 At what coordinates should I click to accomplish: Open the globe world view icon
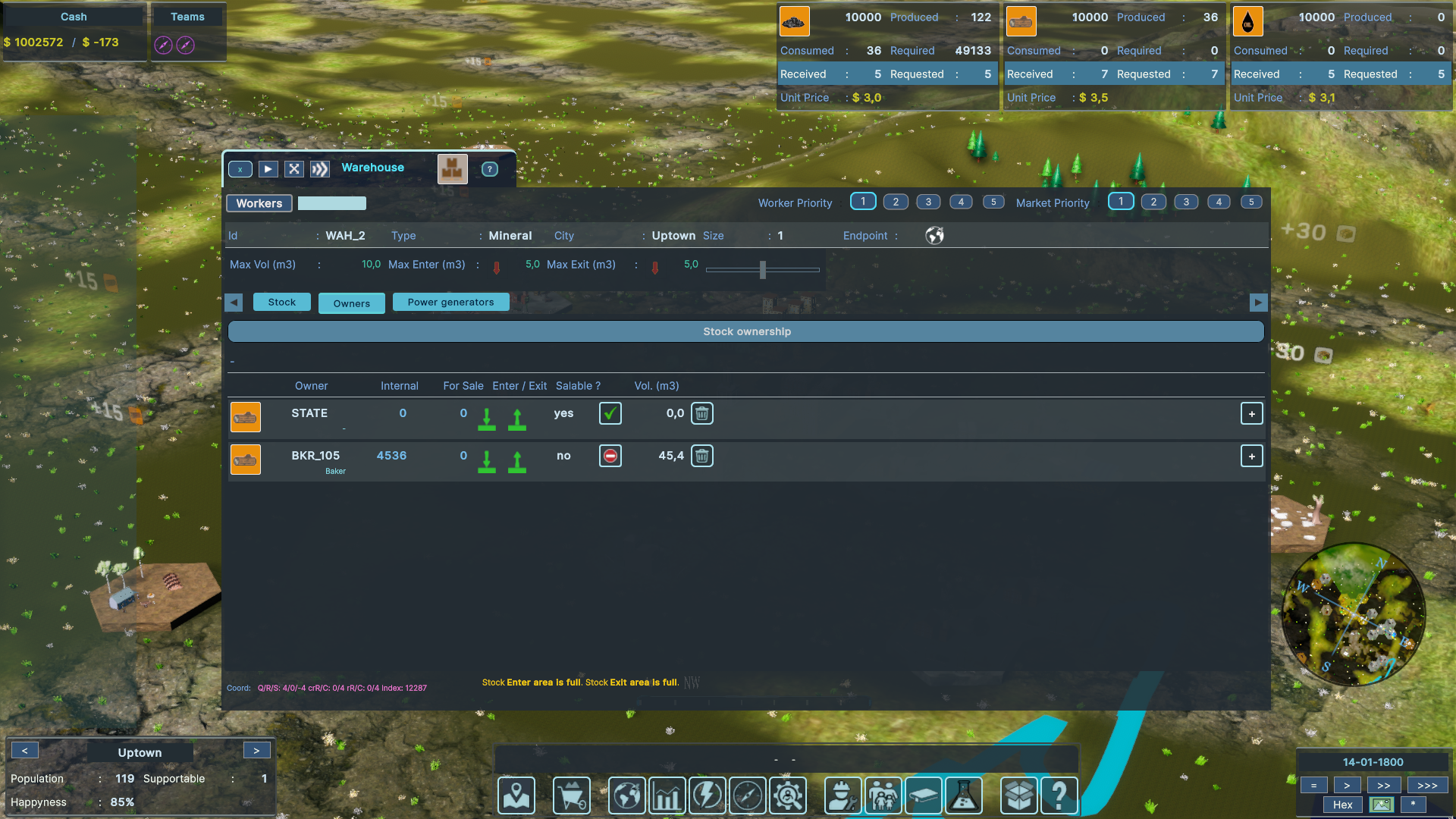pyautogui.click(x=627, y=795)
